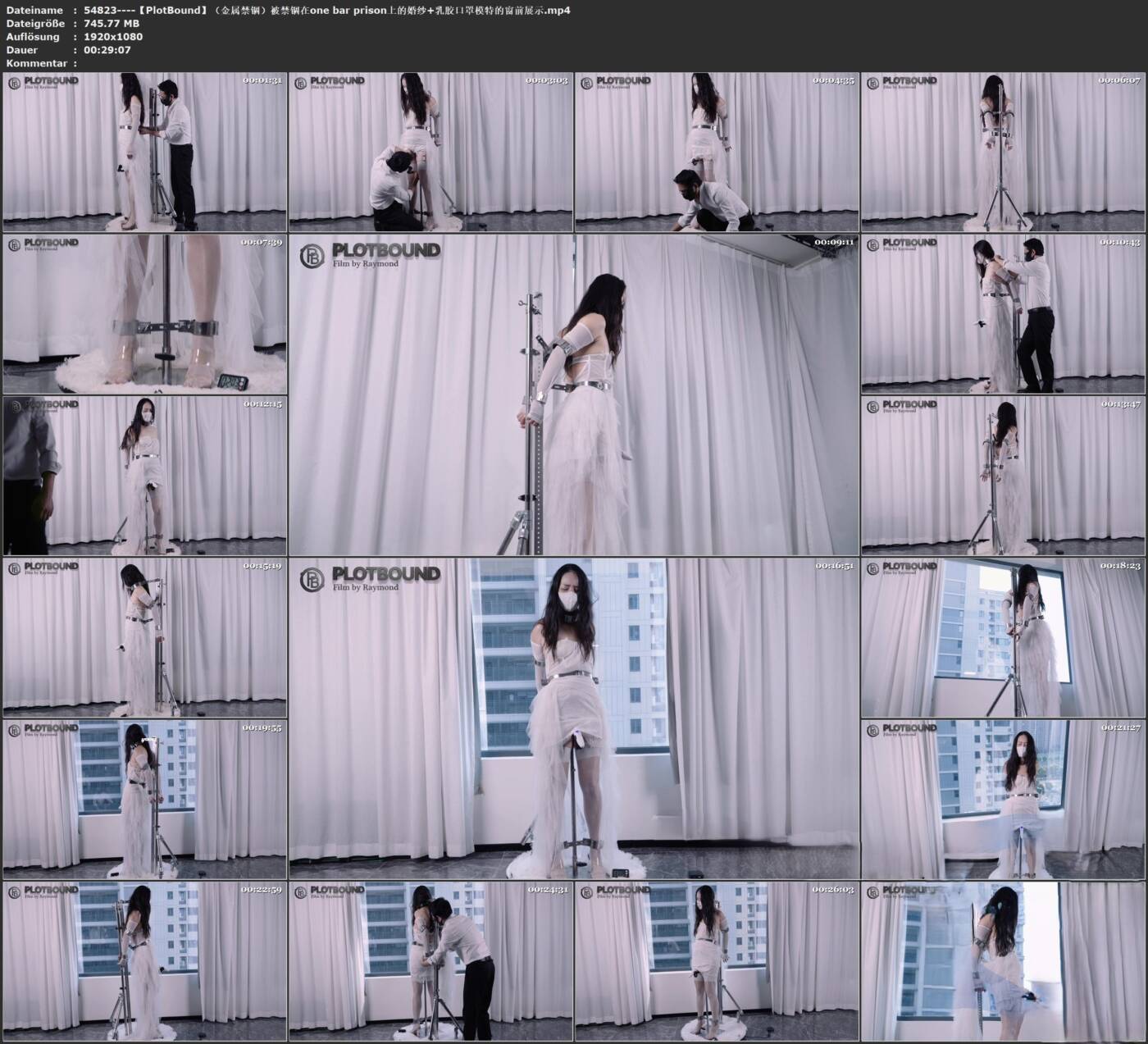1148x1044 pixels.
Task: Click the PlotBound logo in the 00:09:11 frame
Action: (371, 255)
